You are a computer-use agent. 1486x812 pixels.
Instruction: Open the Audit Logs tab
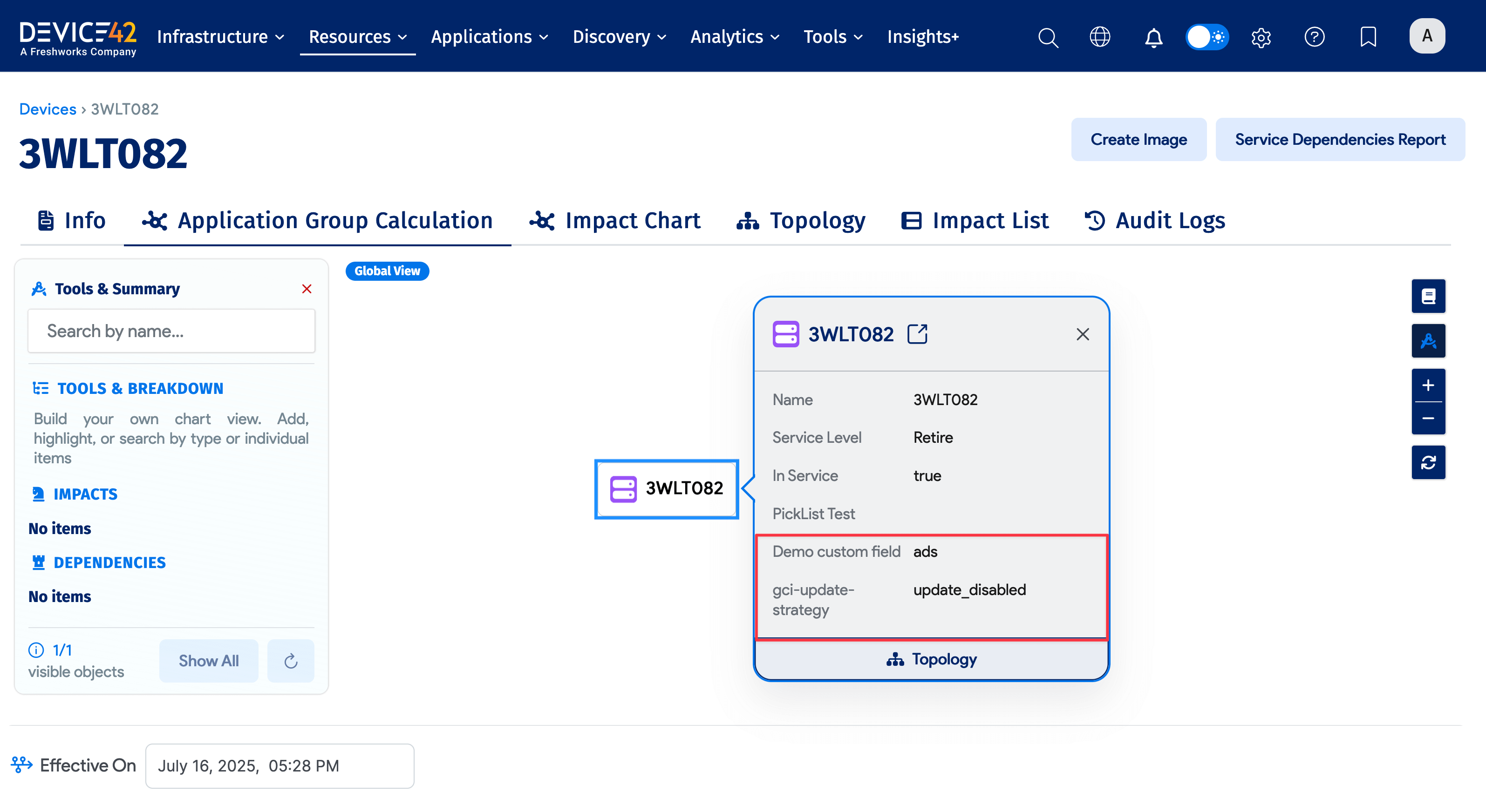point(1155,220)
